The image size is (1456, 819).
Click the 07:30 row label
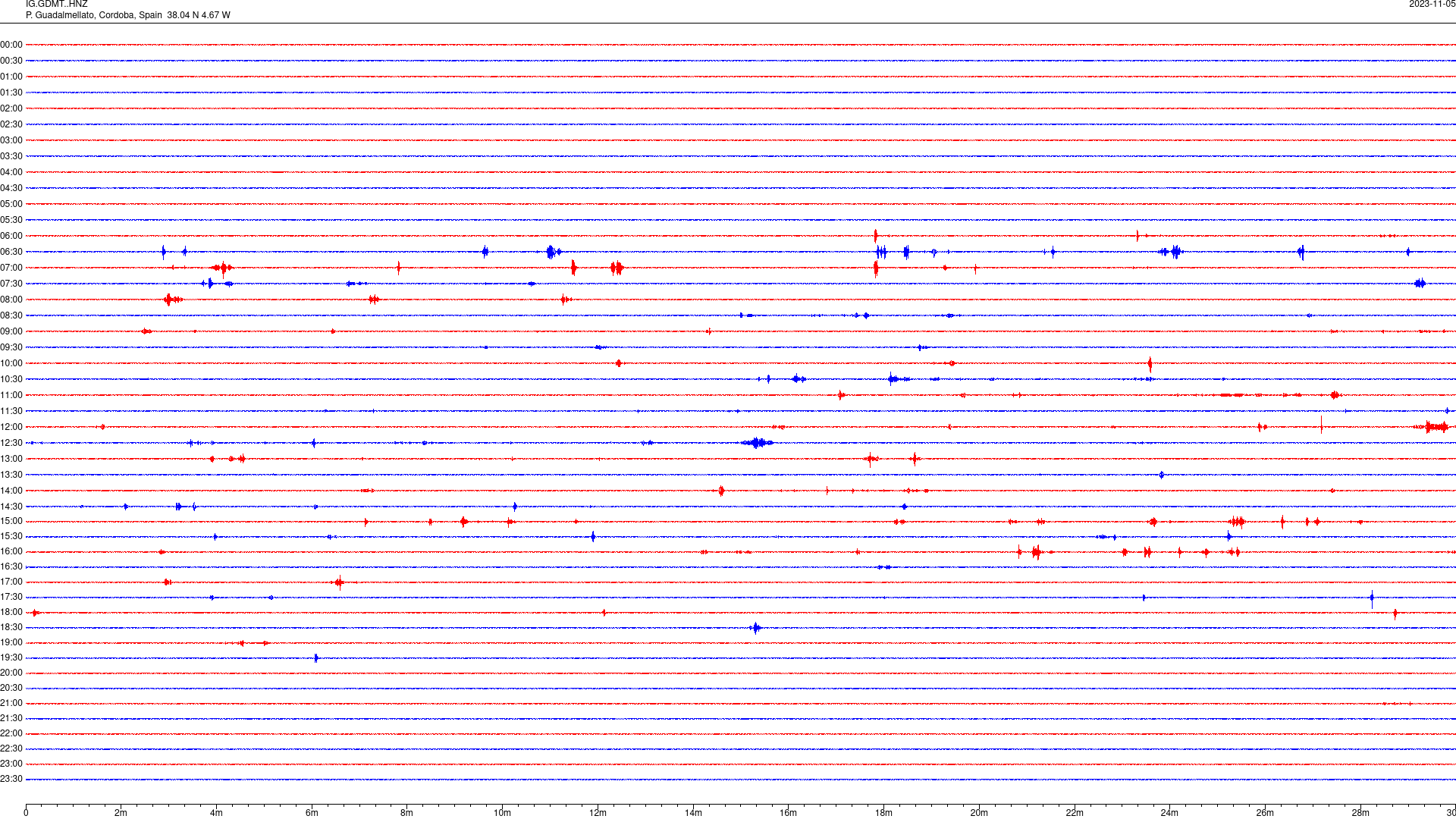point(11,284)
